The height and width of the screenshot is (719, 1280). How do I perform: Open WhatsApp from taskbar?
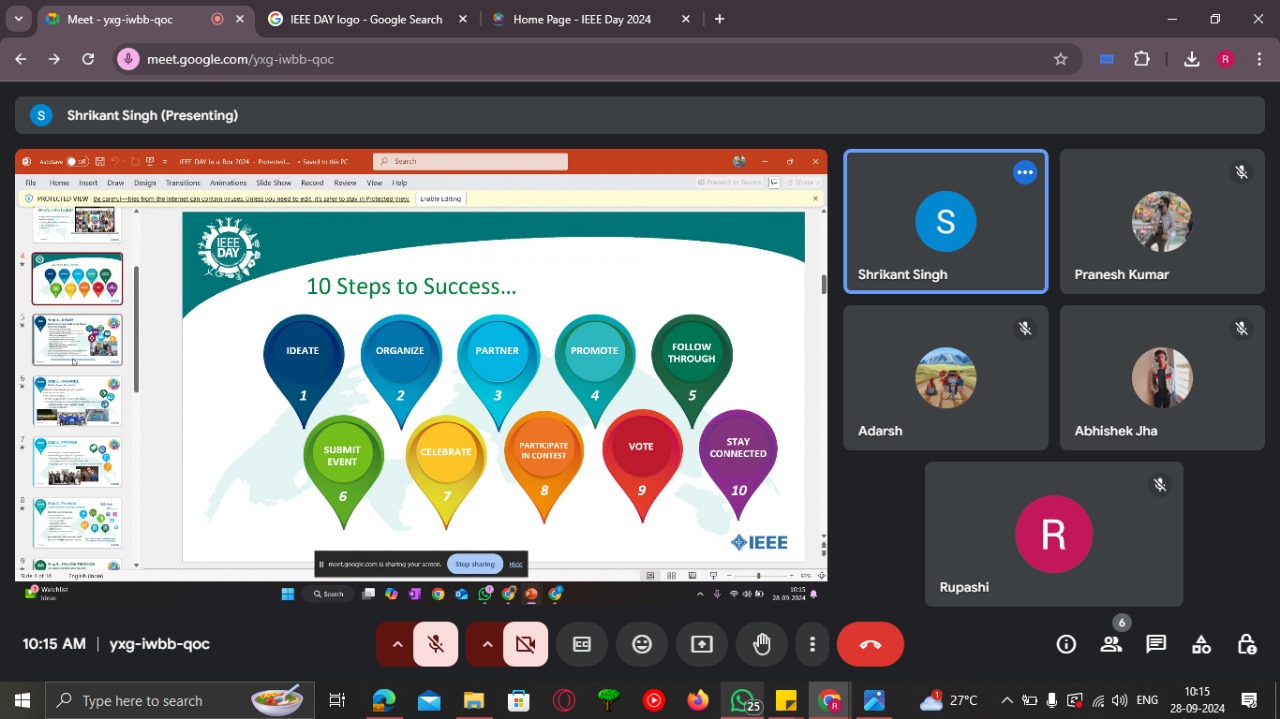coord(744,701)
